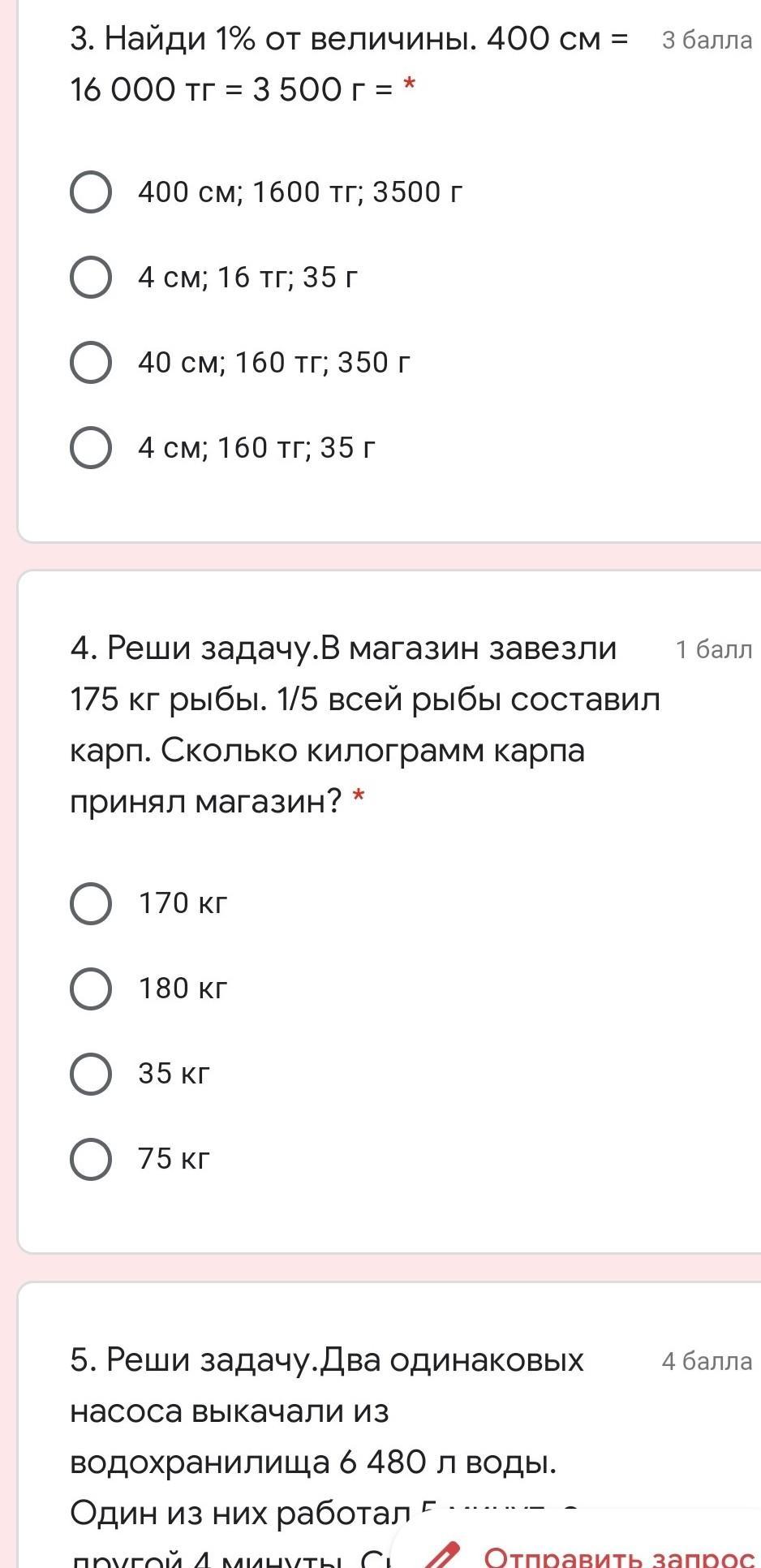Click the '4 балла' points label
This screenshot has height=1568, width=761.
707,1361
